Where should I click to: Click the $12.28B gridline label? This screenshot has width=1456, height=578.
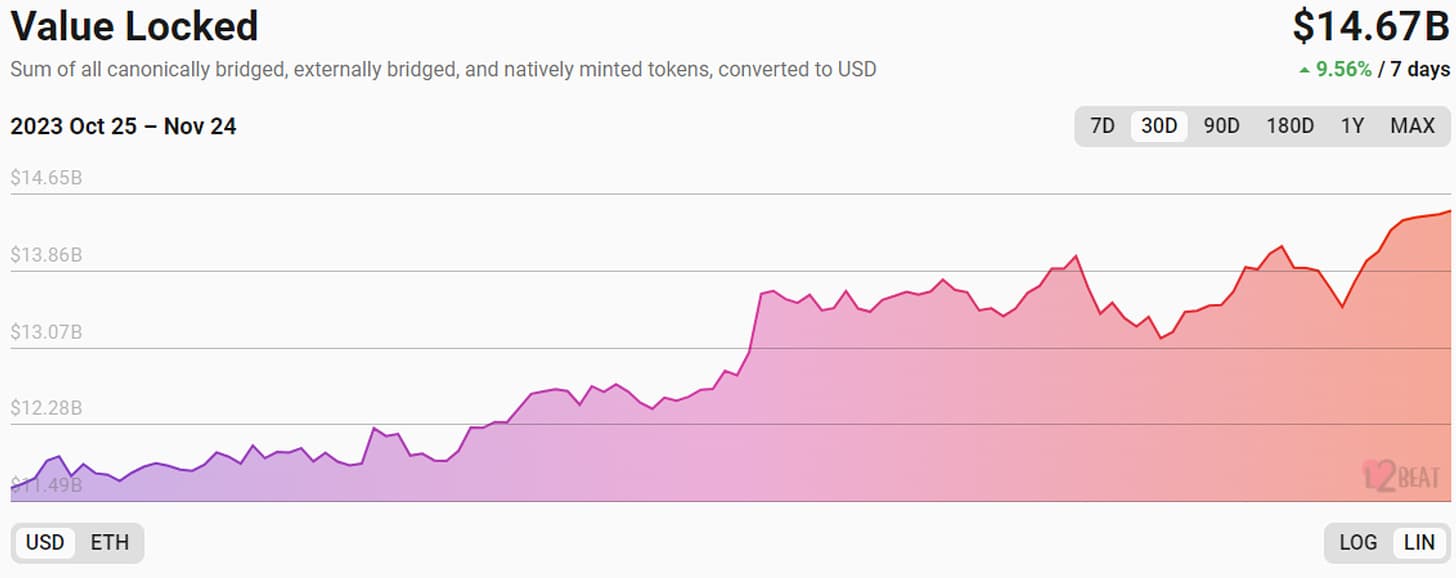coord(46,409)
